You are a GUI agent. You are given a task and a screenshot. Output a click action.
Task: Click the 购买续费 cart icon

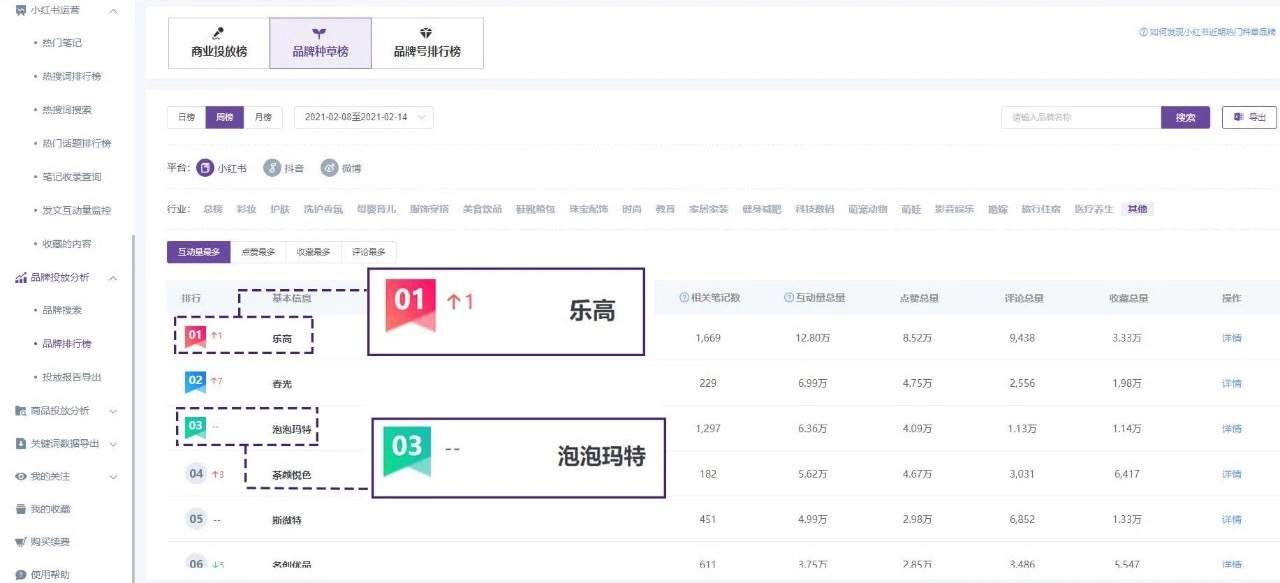21,542
